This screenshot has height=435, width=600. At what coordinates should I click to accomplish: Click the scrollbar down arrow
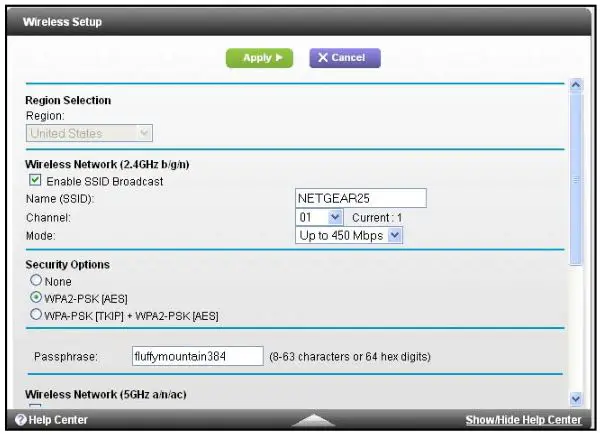(575, 398)
